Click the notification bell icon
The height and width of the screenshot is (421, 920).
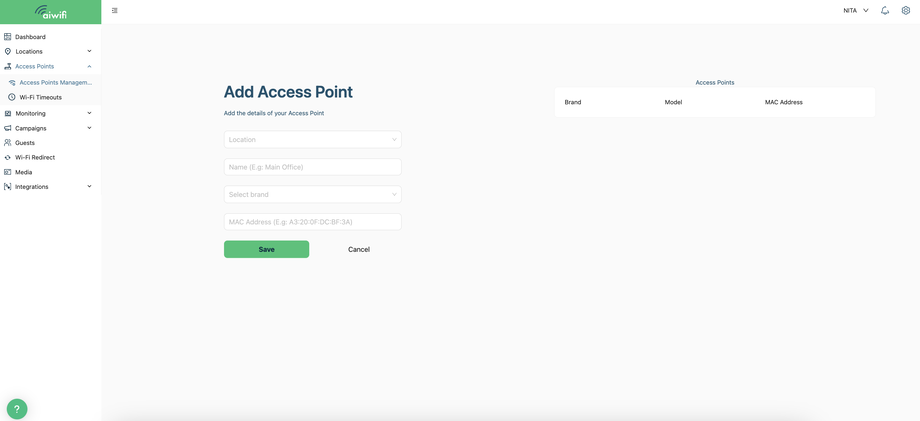885,11
